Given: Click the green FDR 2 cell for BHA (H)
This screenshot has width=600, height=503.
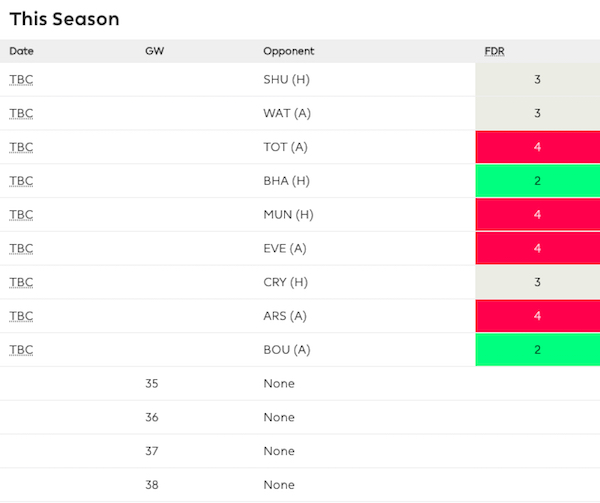Looking at the screenshot, I should click(x=537, y=181).
